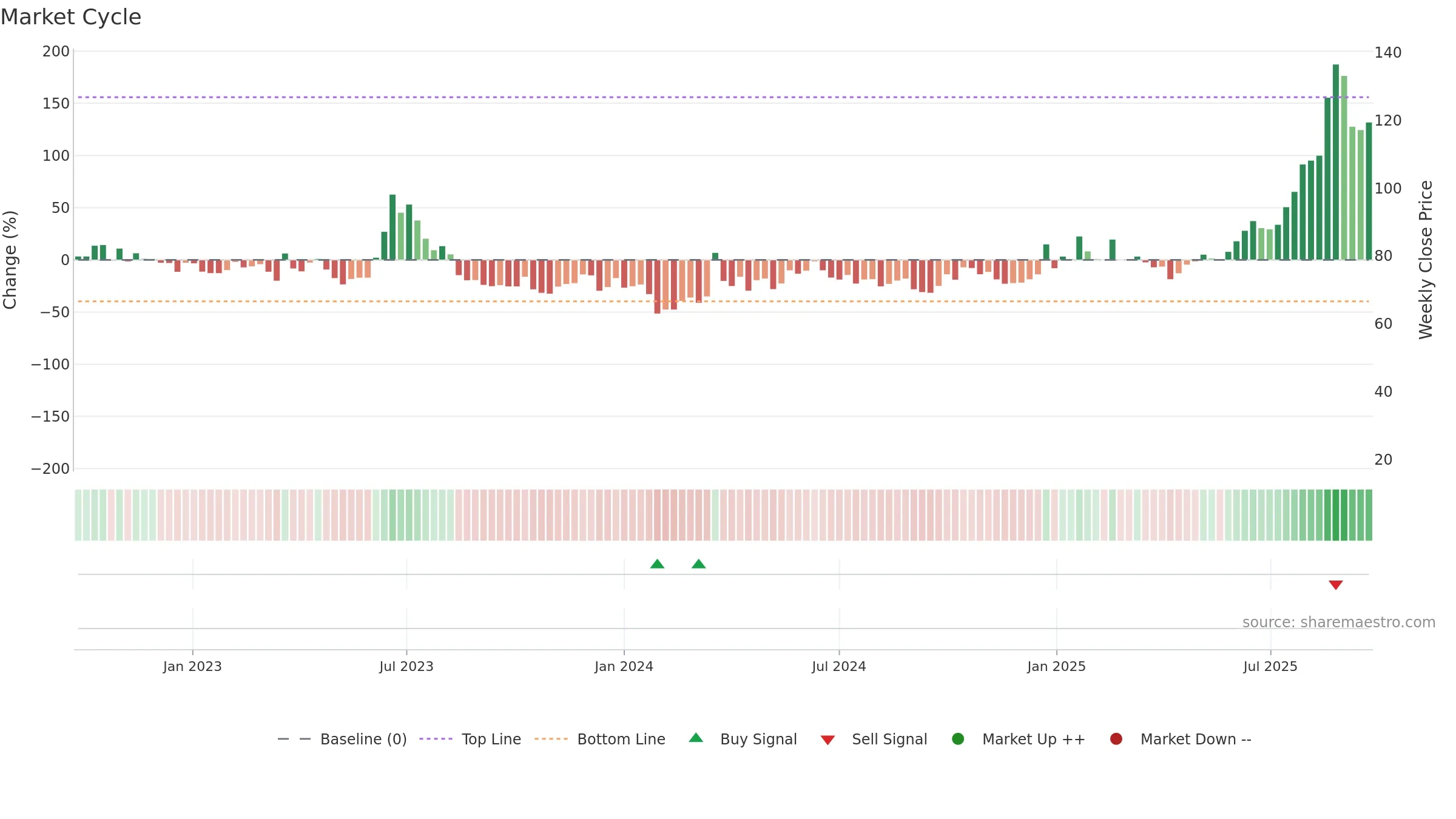Toggle the Bottom Line legend entry
Image resolution: width=1456 pixels, height=819 pixels.
tap(600, 739)
